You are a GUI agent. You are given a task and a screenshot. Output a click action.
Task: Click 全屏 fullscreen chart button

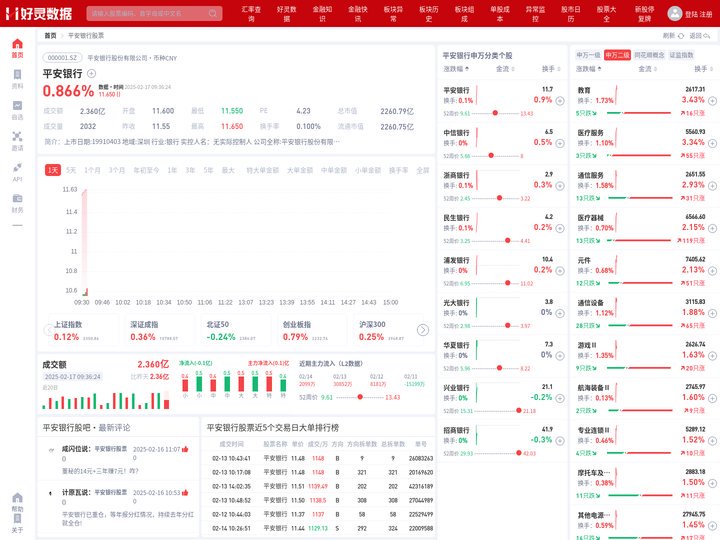(422, 170)
